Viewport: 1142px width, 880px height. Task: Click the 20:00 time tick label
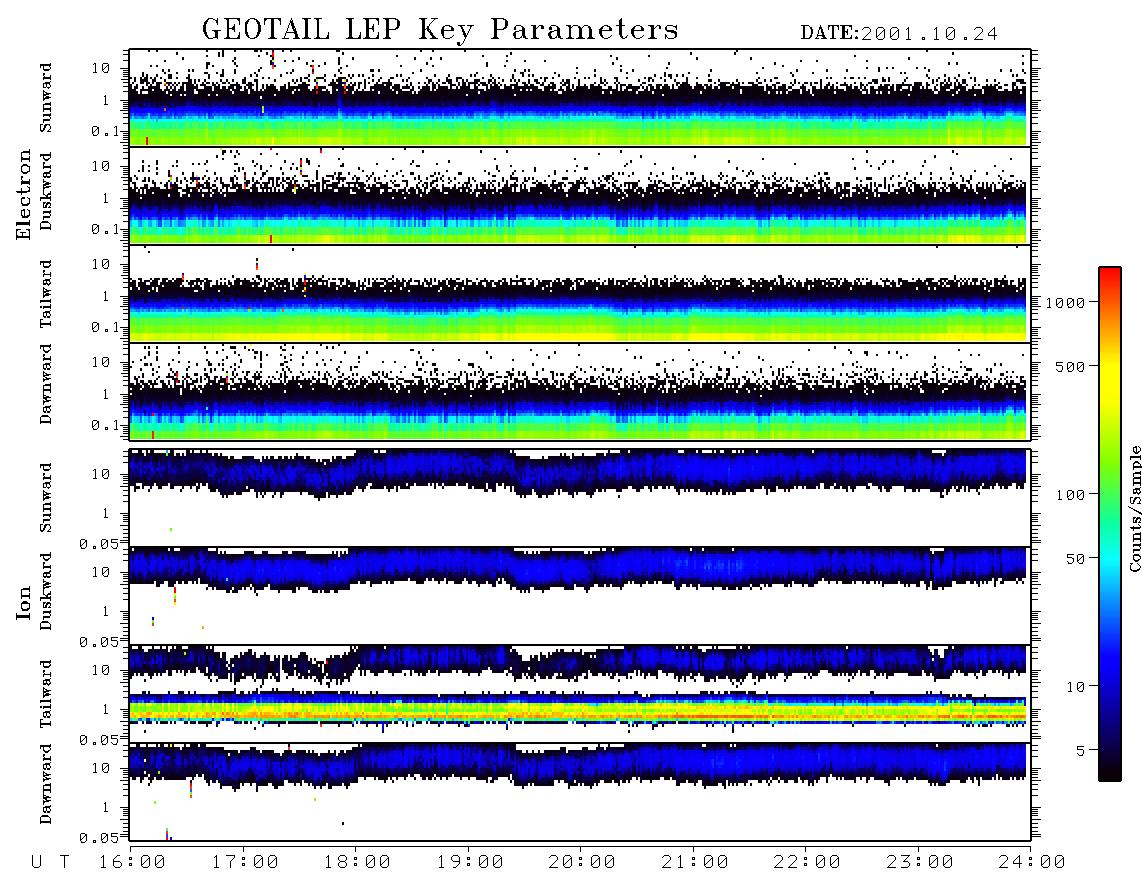(582, 863)
